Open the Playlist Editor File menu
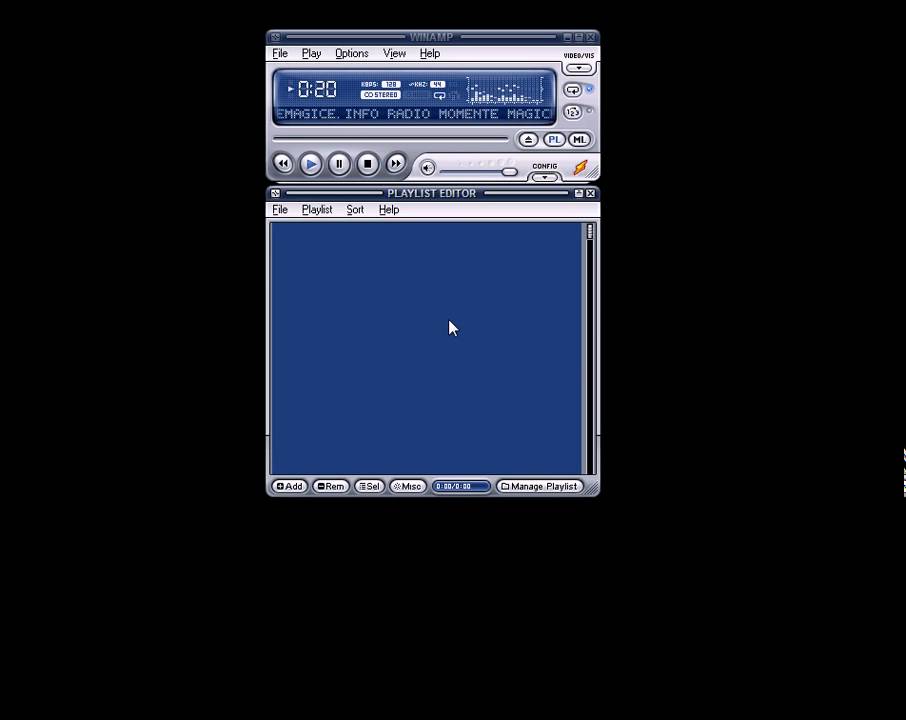906x720 pixels. tap(280, 210)
